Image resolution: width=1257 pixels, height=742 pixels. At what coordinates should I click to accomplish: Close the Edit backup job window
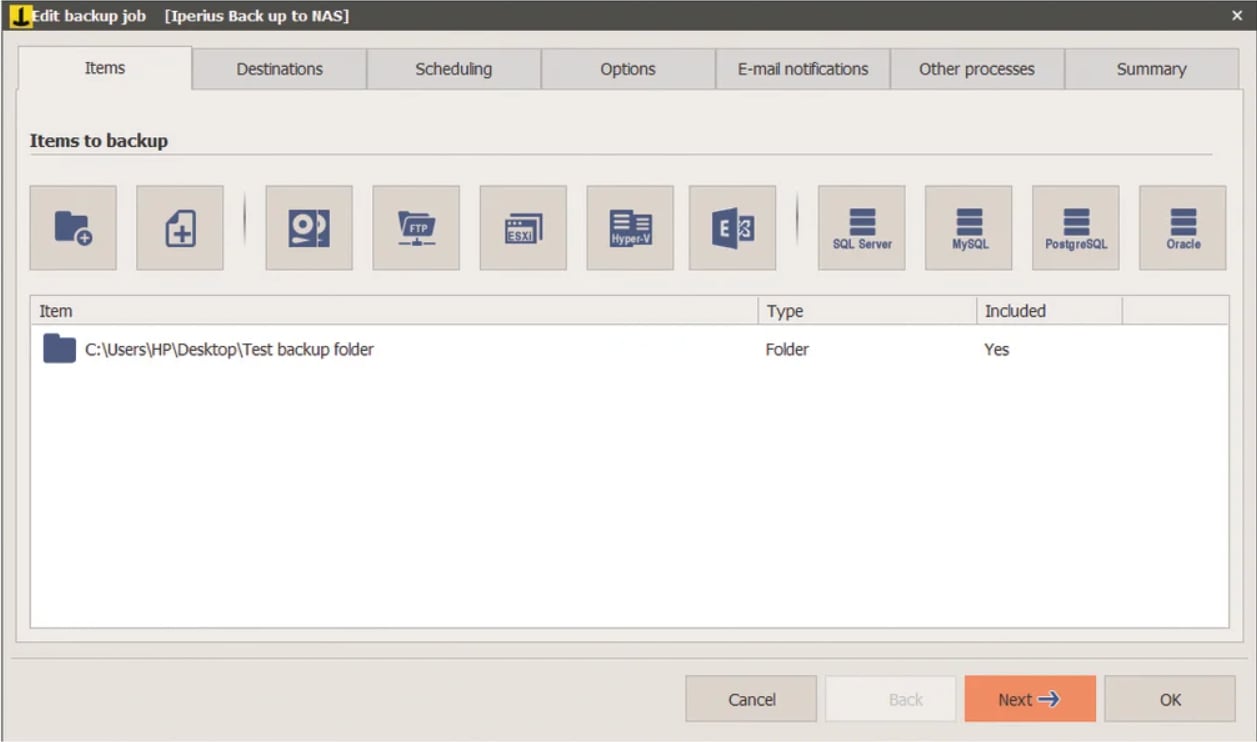1237,15
